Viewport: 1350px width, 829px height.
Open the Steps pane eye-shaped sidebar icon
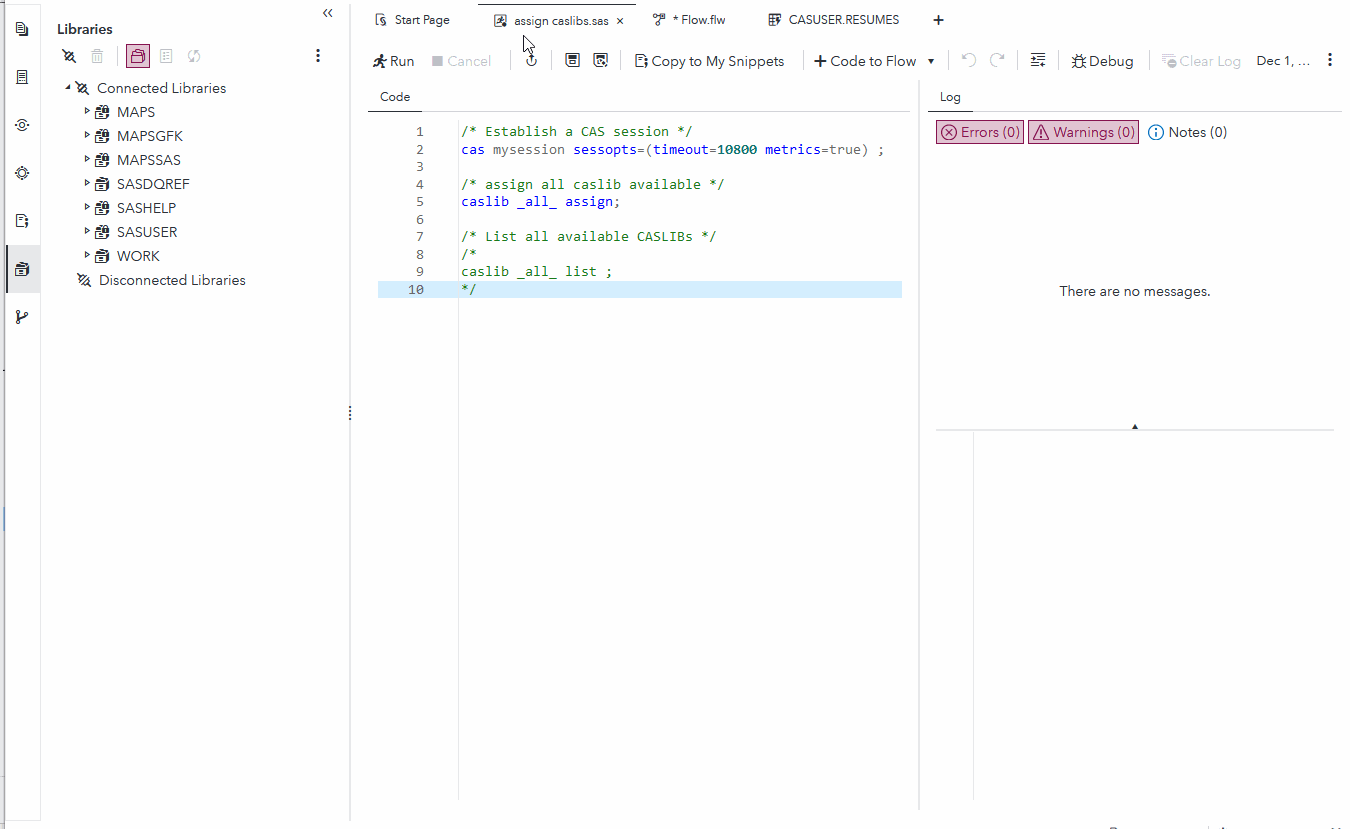[22, 125]
